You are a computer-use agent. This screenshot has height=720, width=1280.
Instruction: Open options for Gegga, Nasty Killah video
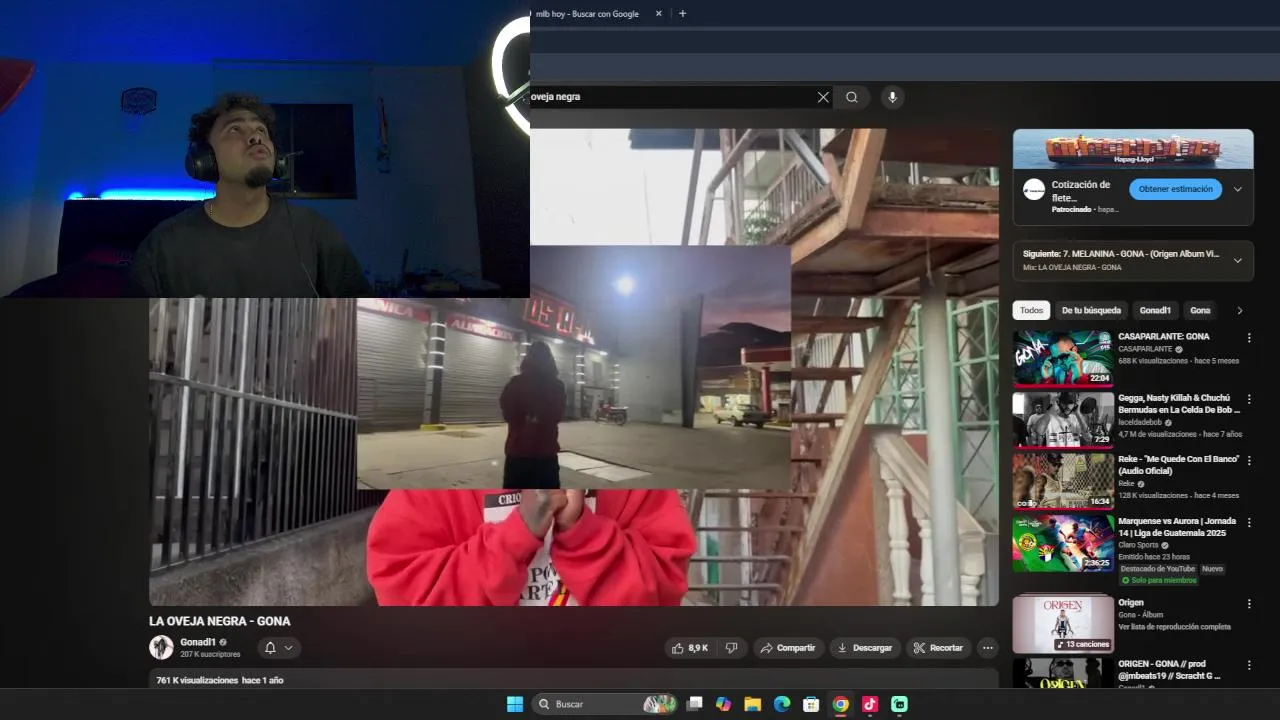pyautogui.click(x=1249, y=399)
